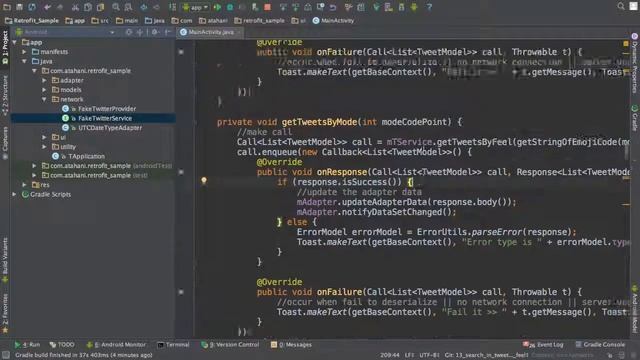Open the Messages tool window

(291, 345)
